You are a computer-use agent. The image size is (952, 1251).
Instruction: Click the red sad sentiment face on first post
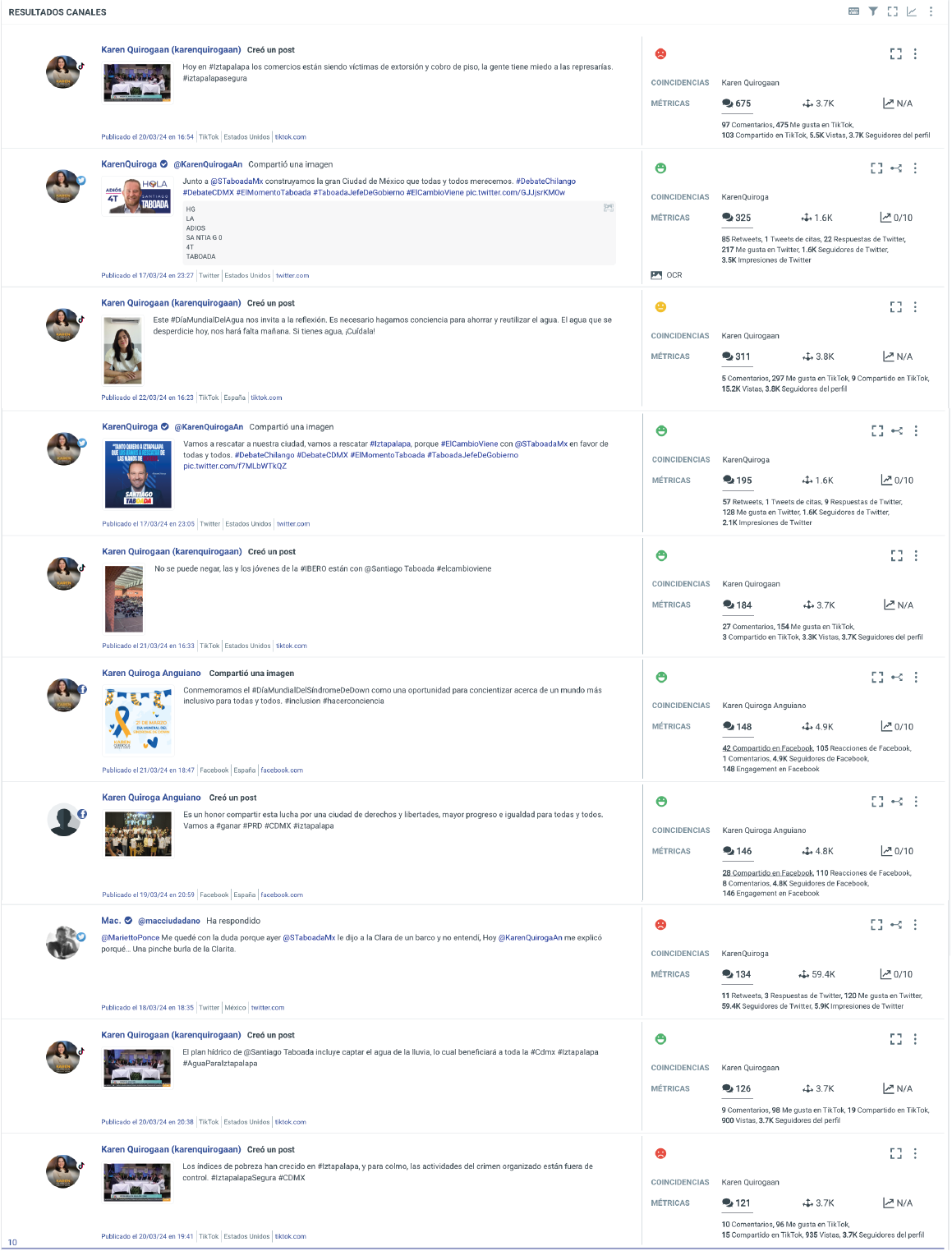click(x=660, y=54)
